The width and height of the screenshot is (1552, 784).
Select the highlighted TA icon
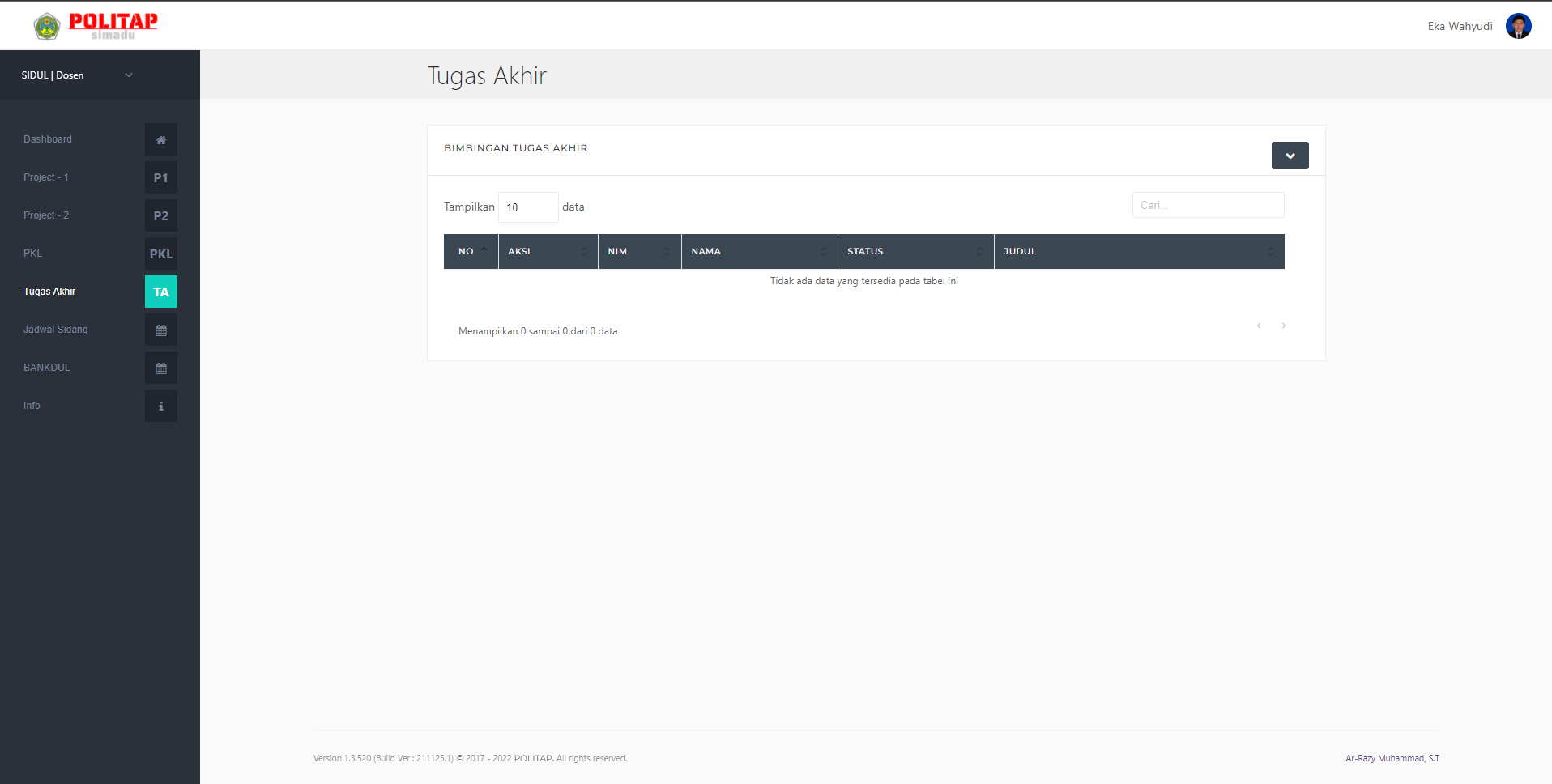pyautogui.click(x=161, y=292)
